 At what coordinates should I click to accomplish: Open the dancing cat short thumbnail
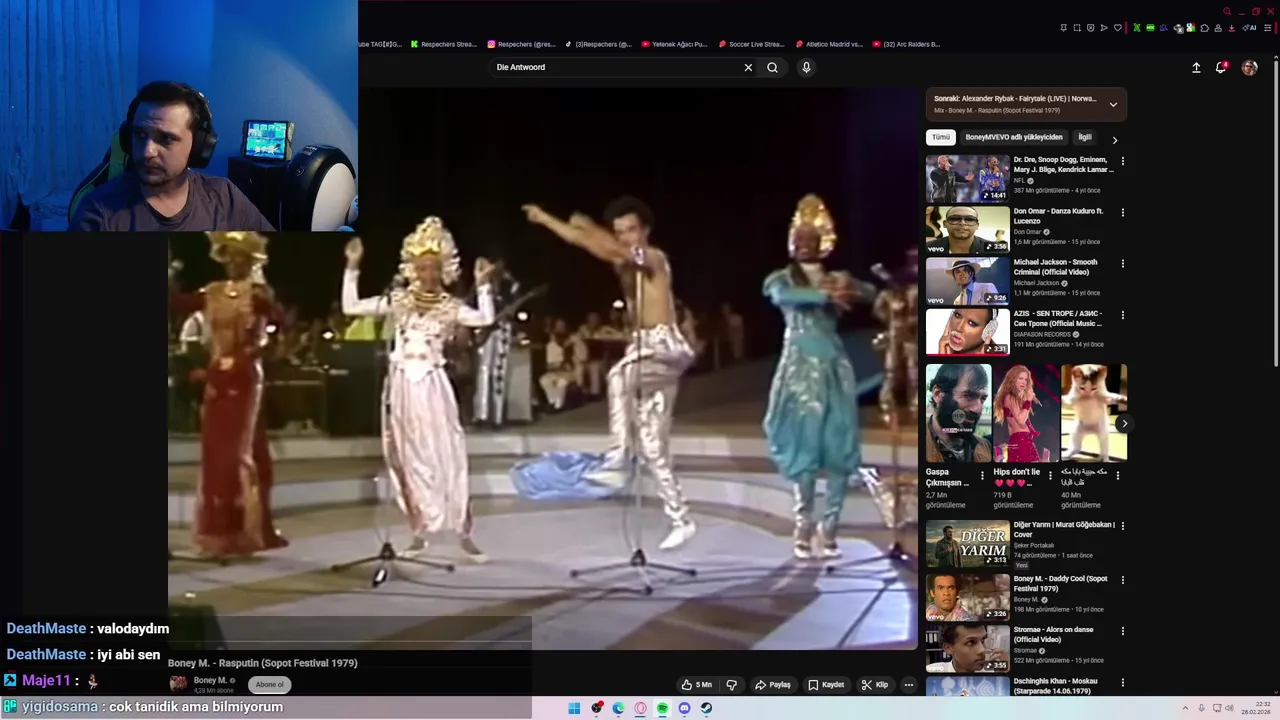pyautogui.click(x=1094, y=413)
